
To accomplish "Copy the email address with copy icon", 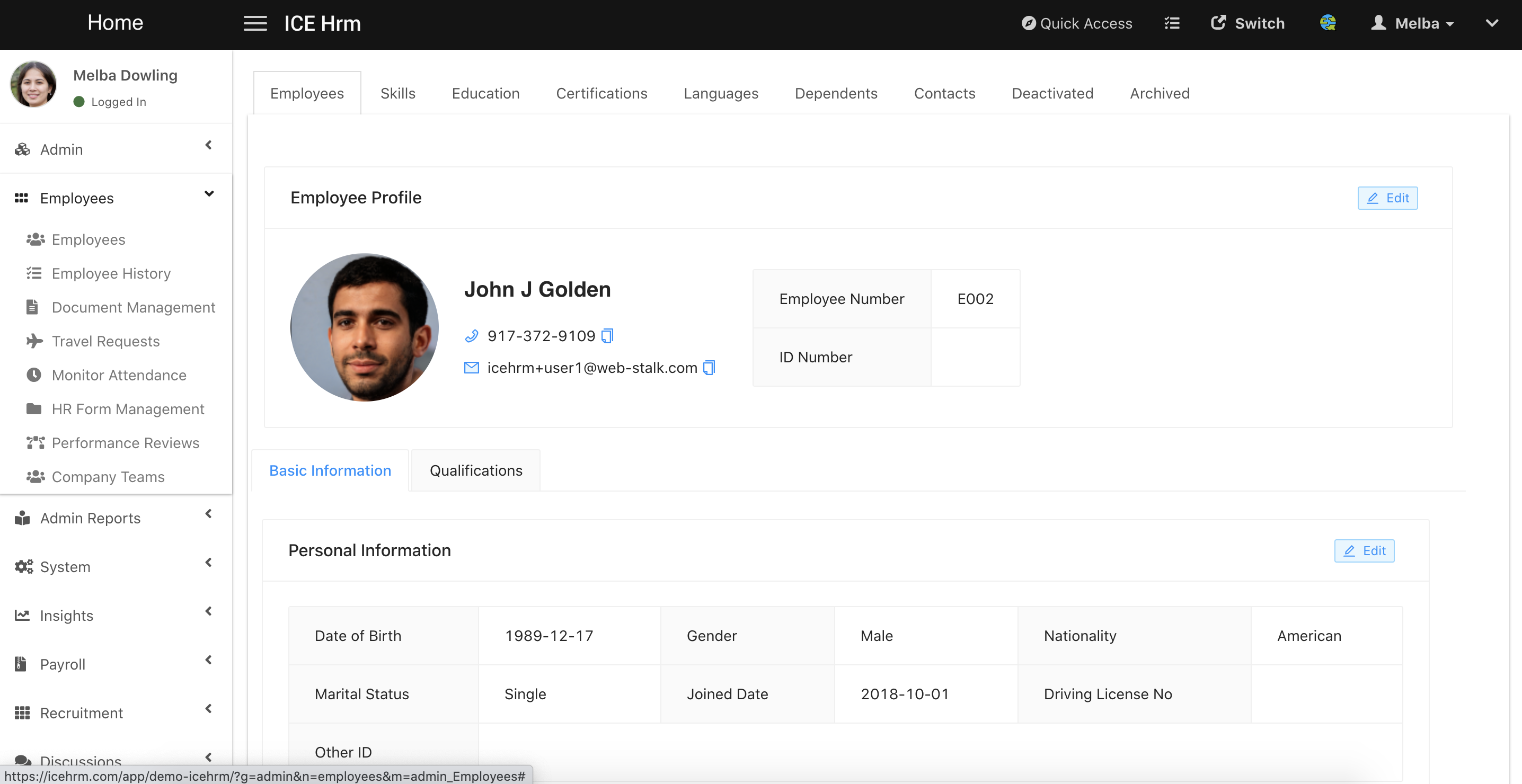I will (709, 368).
